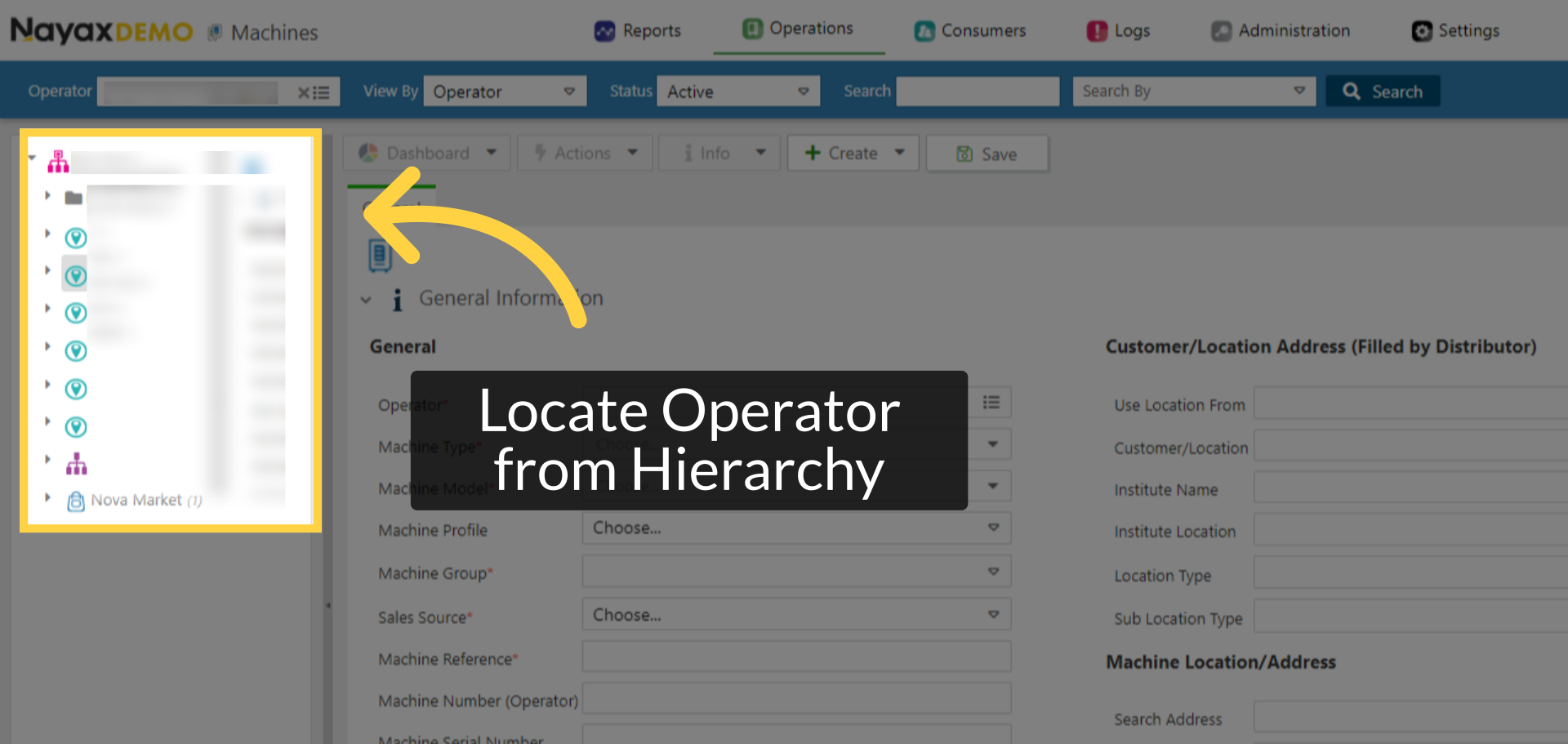Screen dimensions: 1568x744
Task: Expand the purple hierarchy node in the tree
Action: 47,459
